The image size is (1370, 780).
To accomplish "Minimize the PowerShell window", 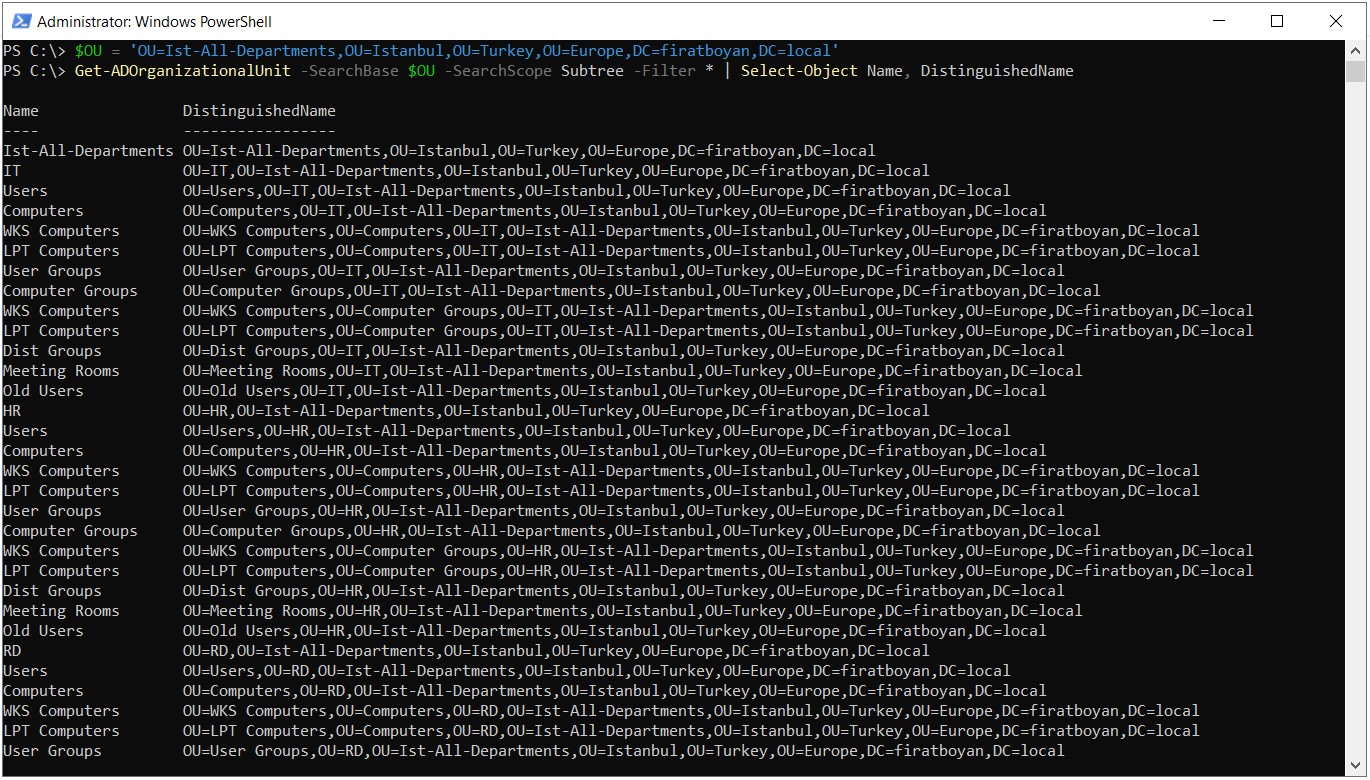I will (x=1217, y=21).
